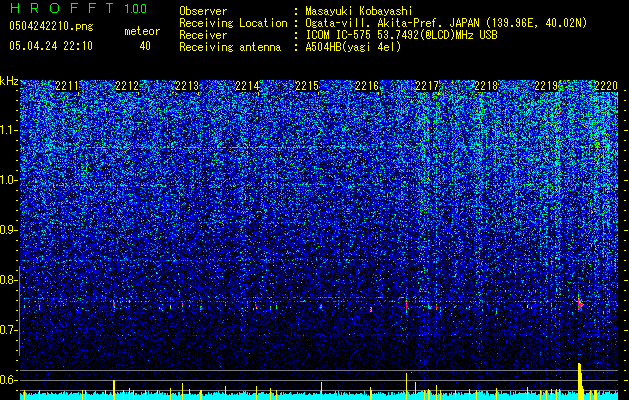Click the 2212 time marker
629x400 pixels.
point(127,86)
